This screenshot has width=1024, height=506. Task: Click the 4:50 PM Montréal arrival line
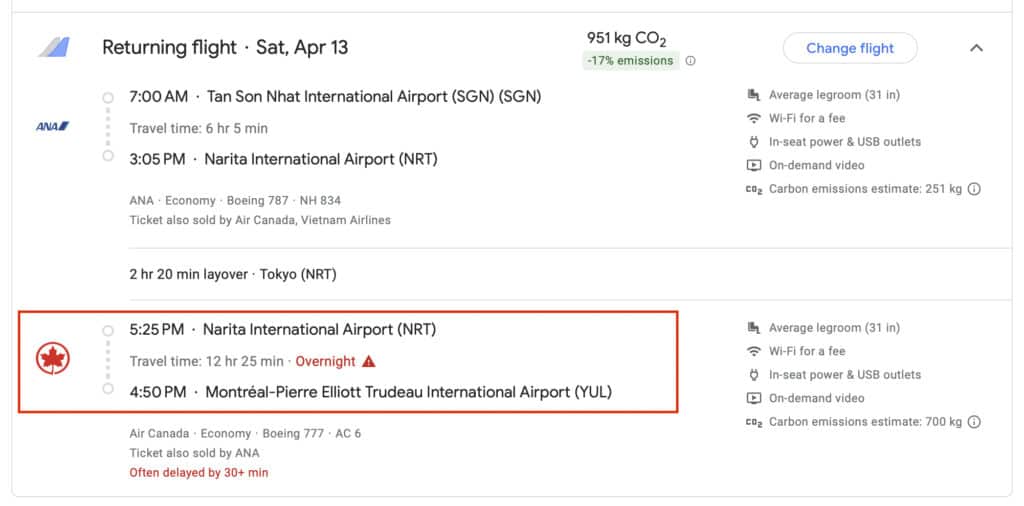pos(370,392)
